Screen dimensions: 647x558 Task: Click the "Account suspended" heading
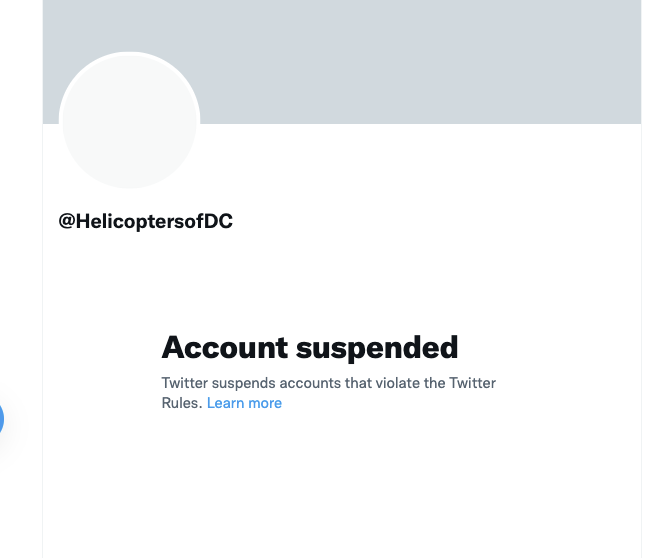(x=309, y=347)
